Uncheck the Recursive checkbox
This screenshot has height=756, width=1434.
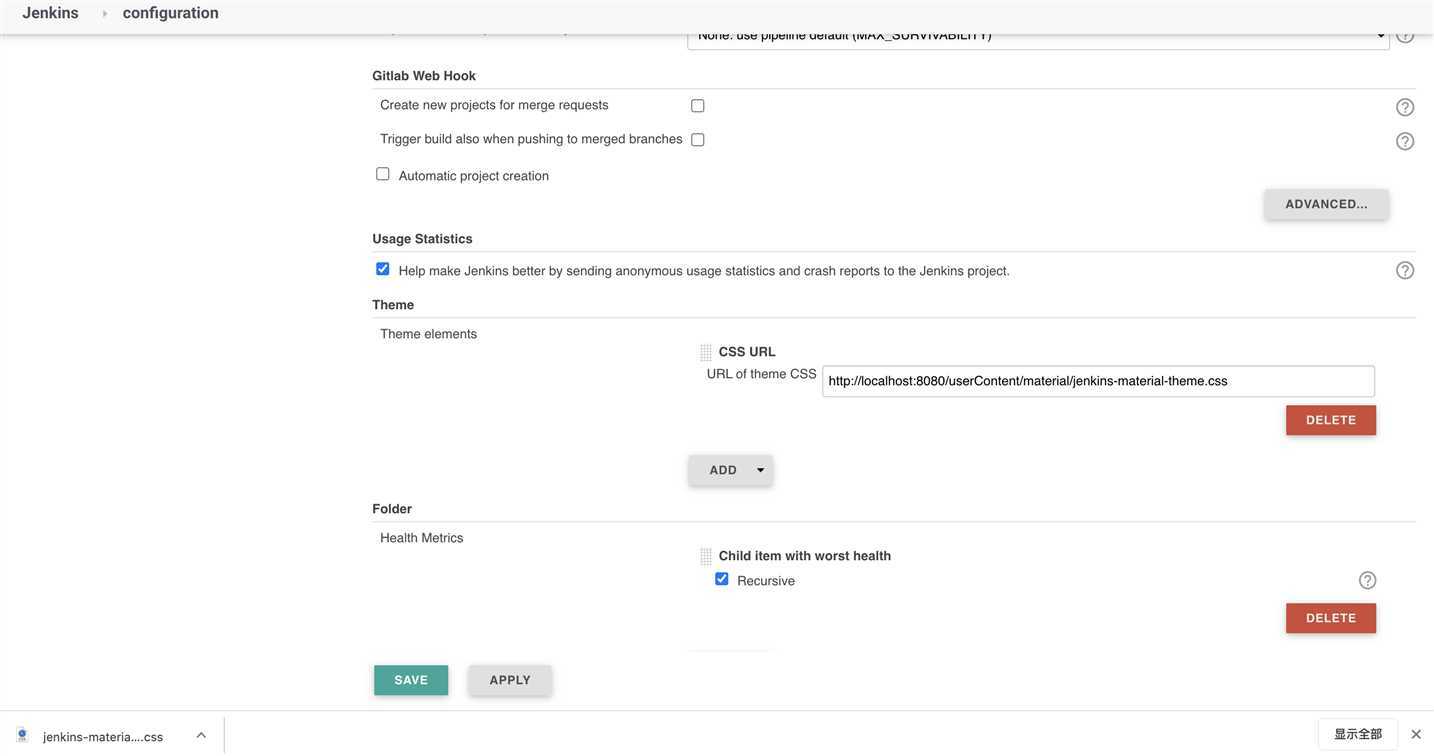coord(722,579)
